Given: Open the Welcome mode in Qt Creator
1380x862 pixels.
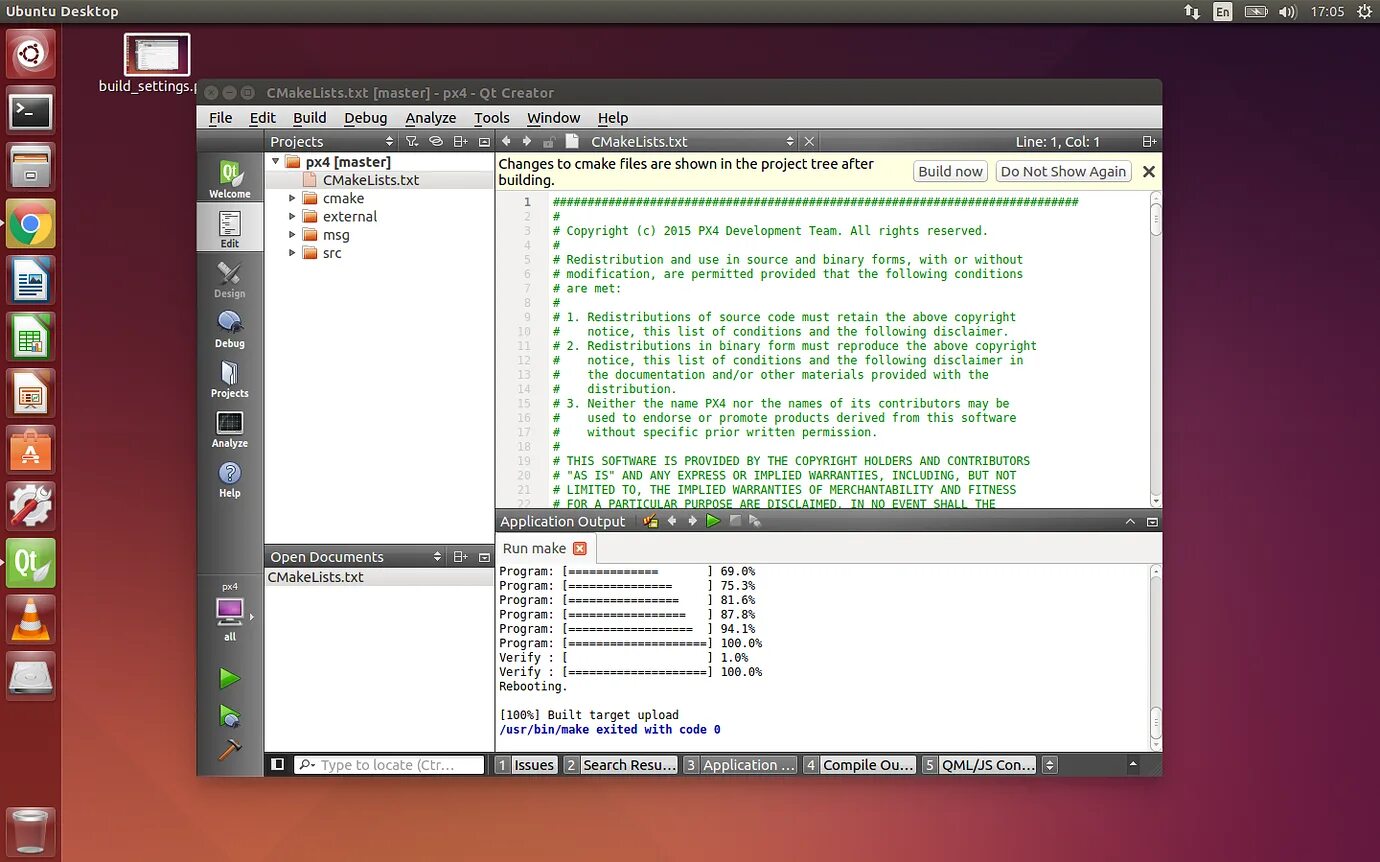Looking at the screenshot, I should click(230, 179).
